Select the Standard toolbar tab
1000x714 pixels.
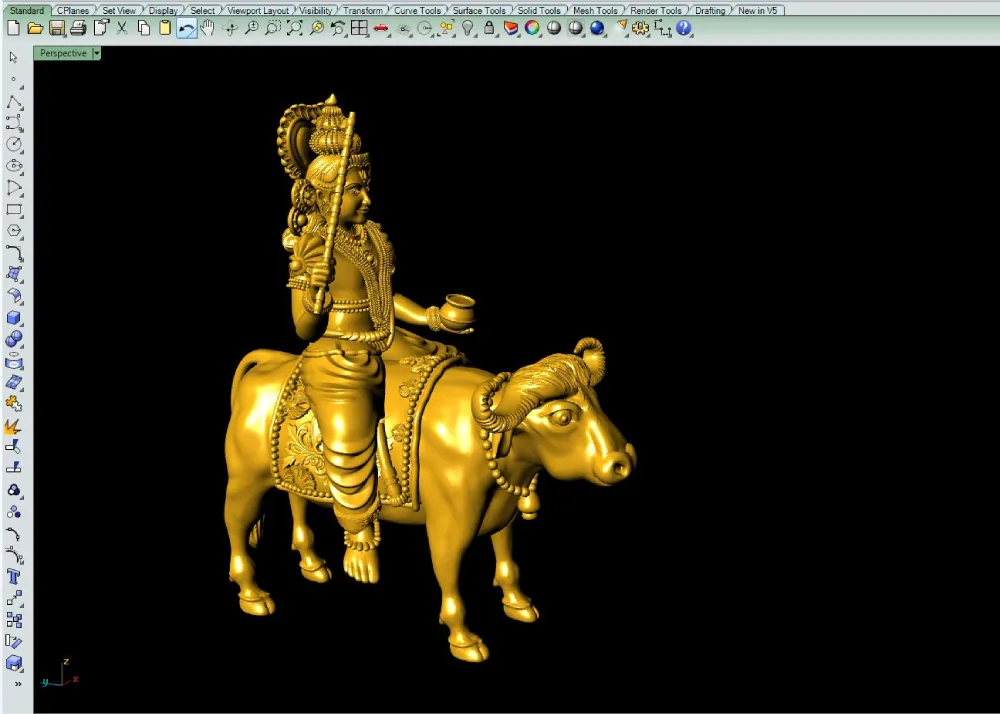pos(27,10)
